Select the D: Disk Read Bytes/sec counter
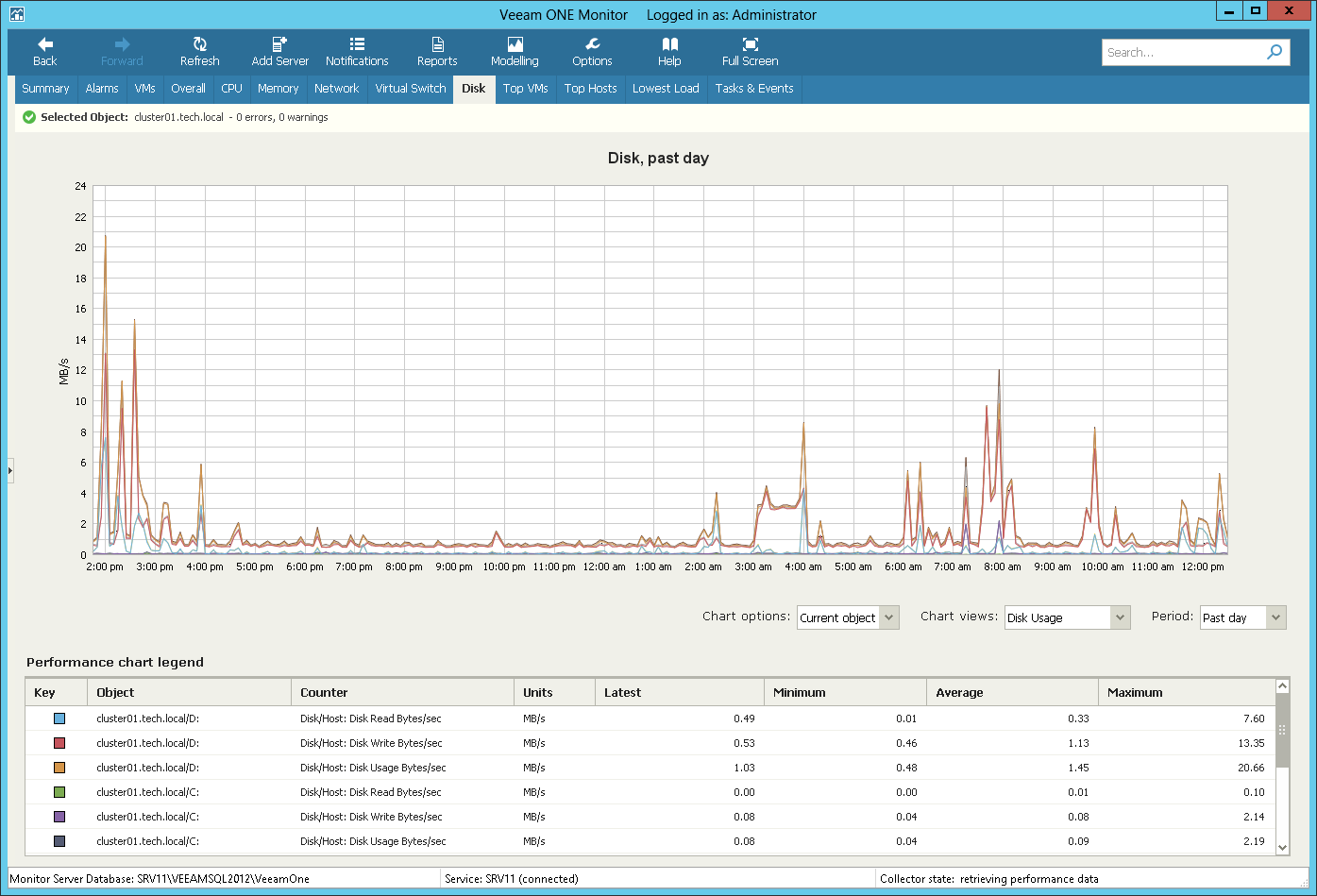Viewport: 1317px width, 896px height. click(371, 718)
